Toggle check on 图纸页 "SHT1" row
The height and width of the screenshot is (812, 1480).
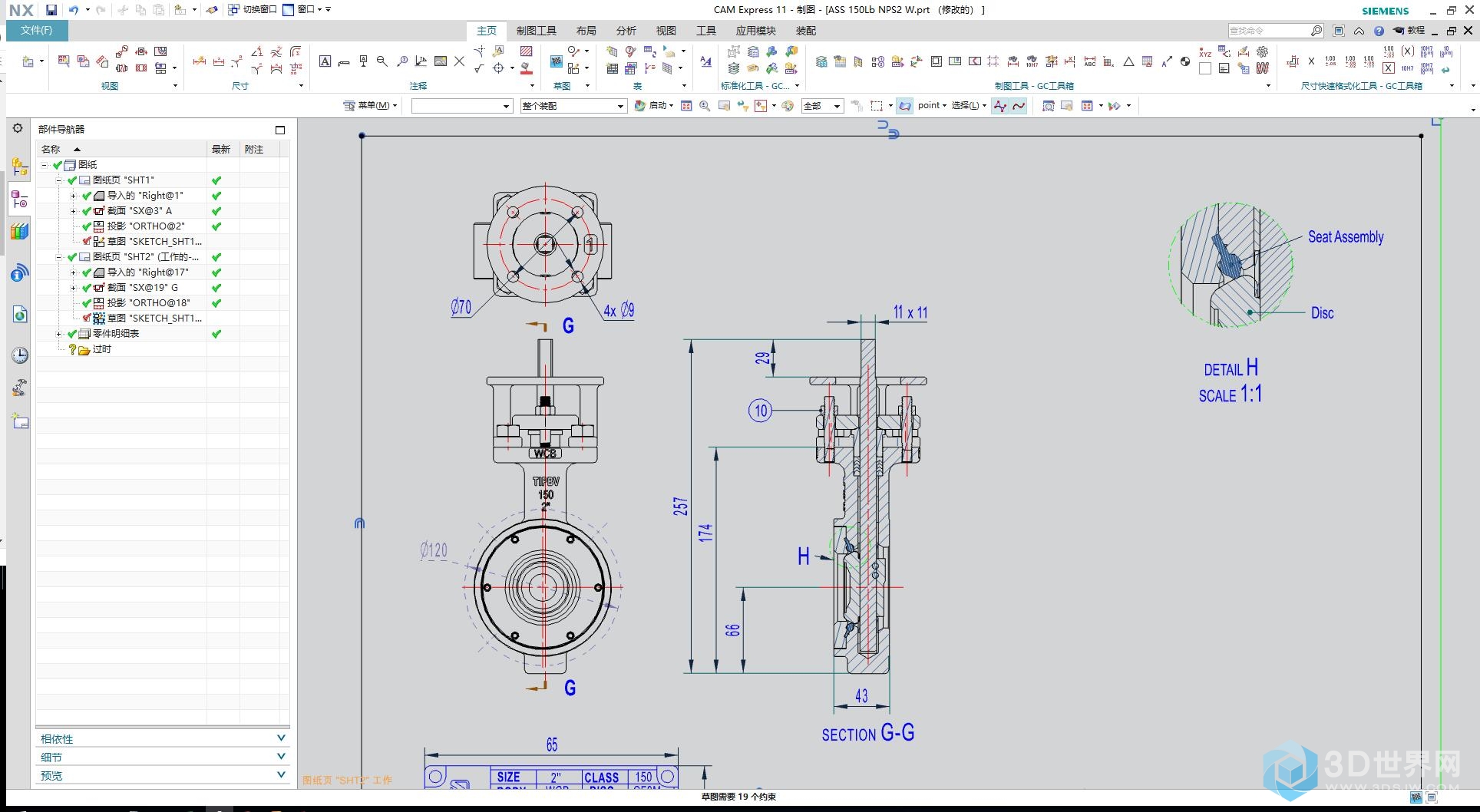pos(72,180)
